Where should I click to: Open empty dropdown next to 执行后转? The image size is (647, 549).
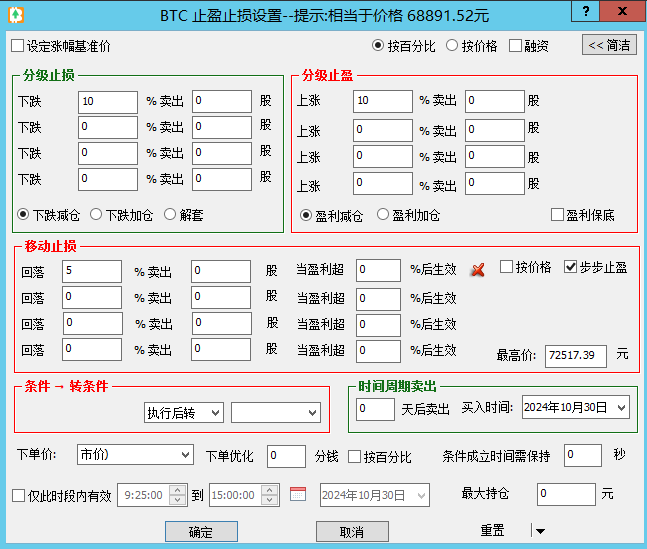(x=276, y=412)
